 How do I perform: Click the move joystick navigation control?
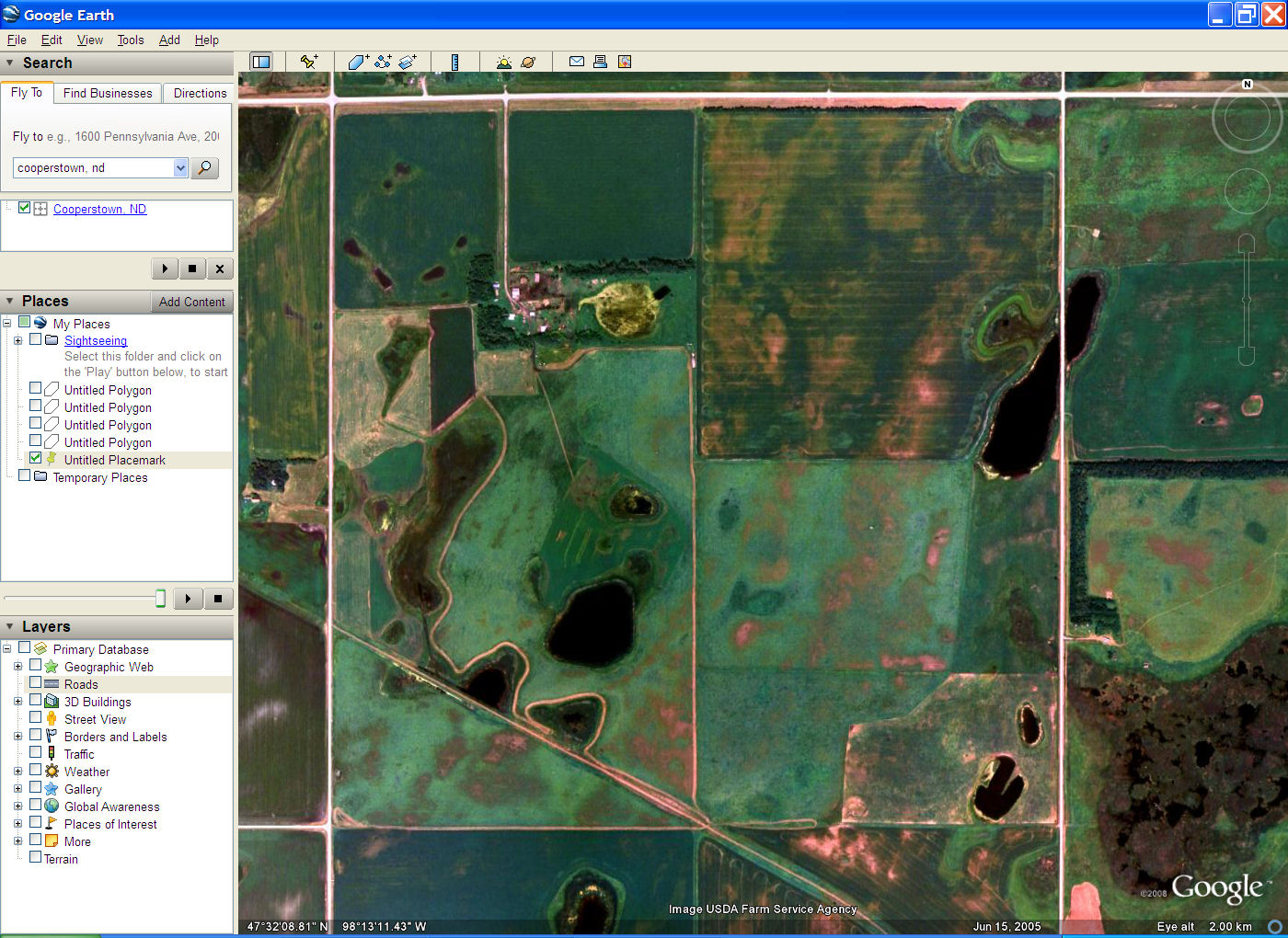tap(1247, 191)
